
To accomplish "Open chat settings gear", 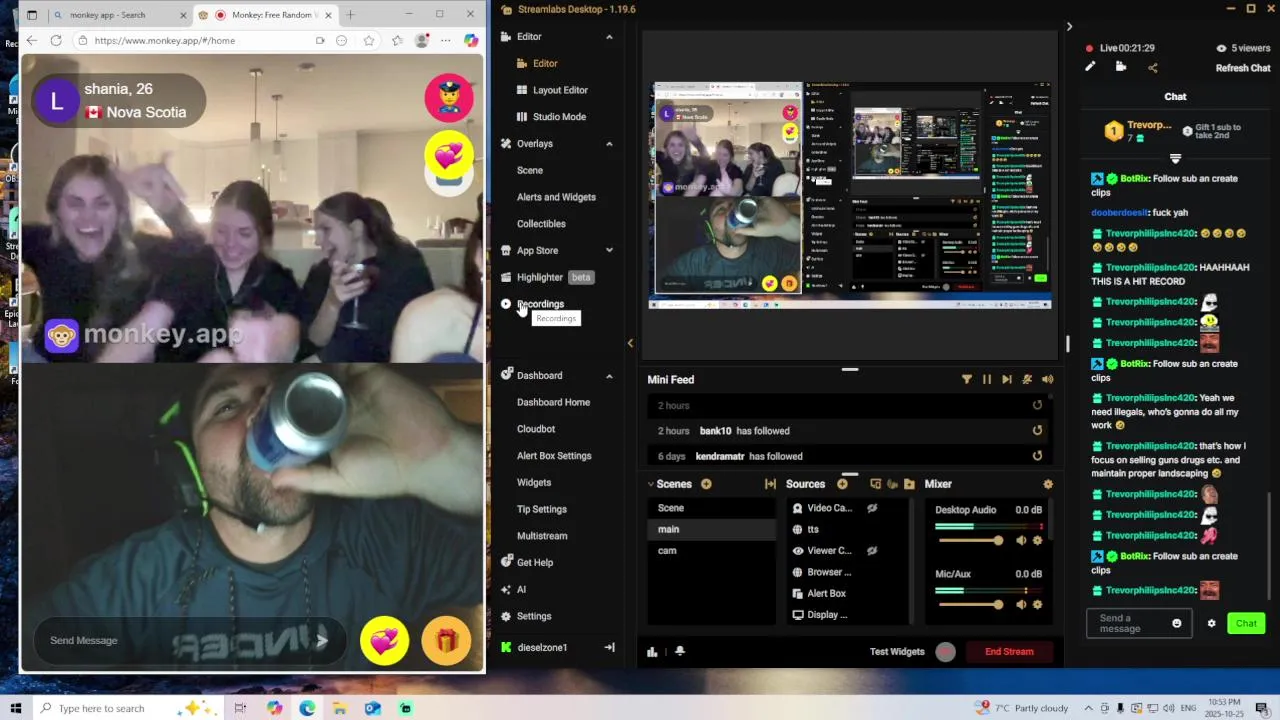I will tap(1211, 624).
